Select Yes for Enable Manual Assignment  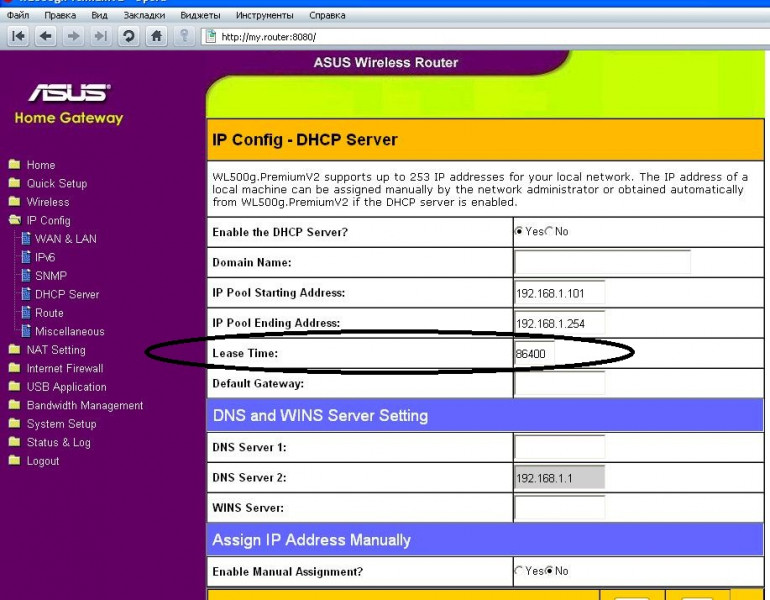click(519, 571)
